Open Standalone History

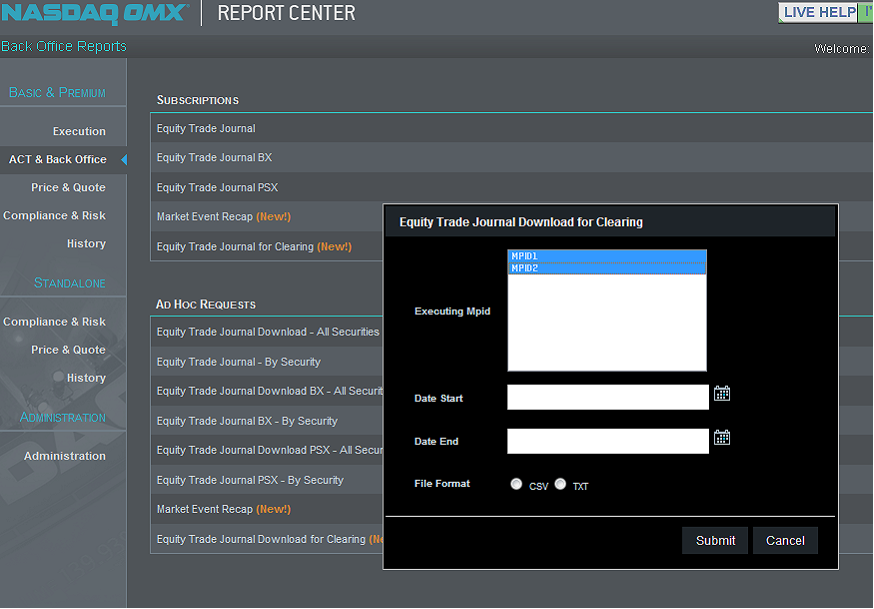point(86,378)
